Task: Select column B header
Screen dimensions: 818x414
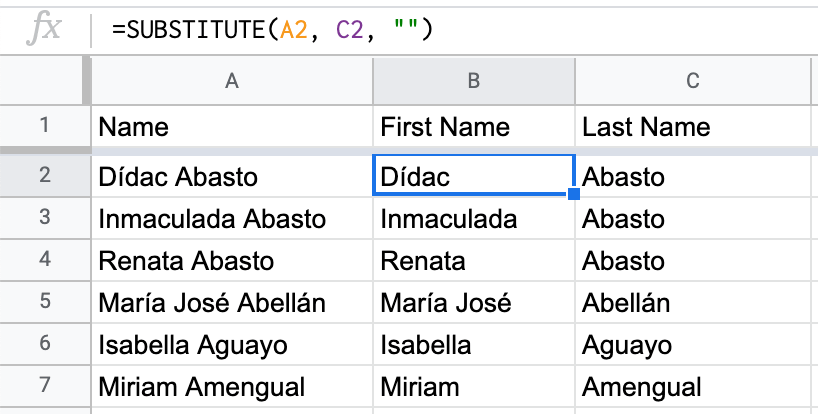Action: (x=474, y=81)
